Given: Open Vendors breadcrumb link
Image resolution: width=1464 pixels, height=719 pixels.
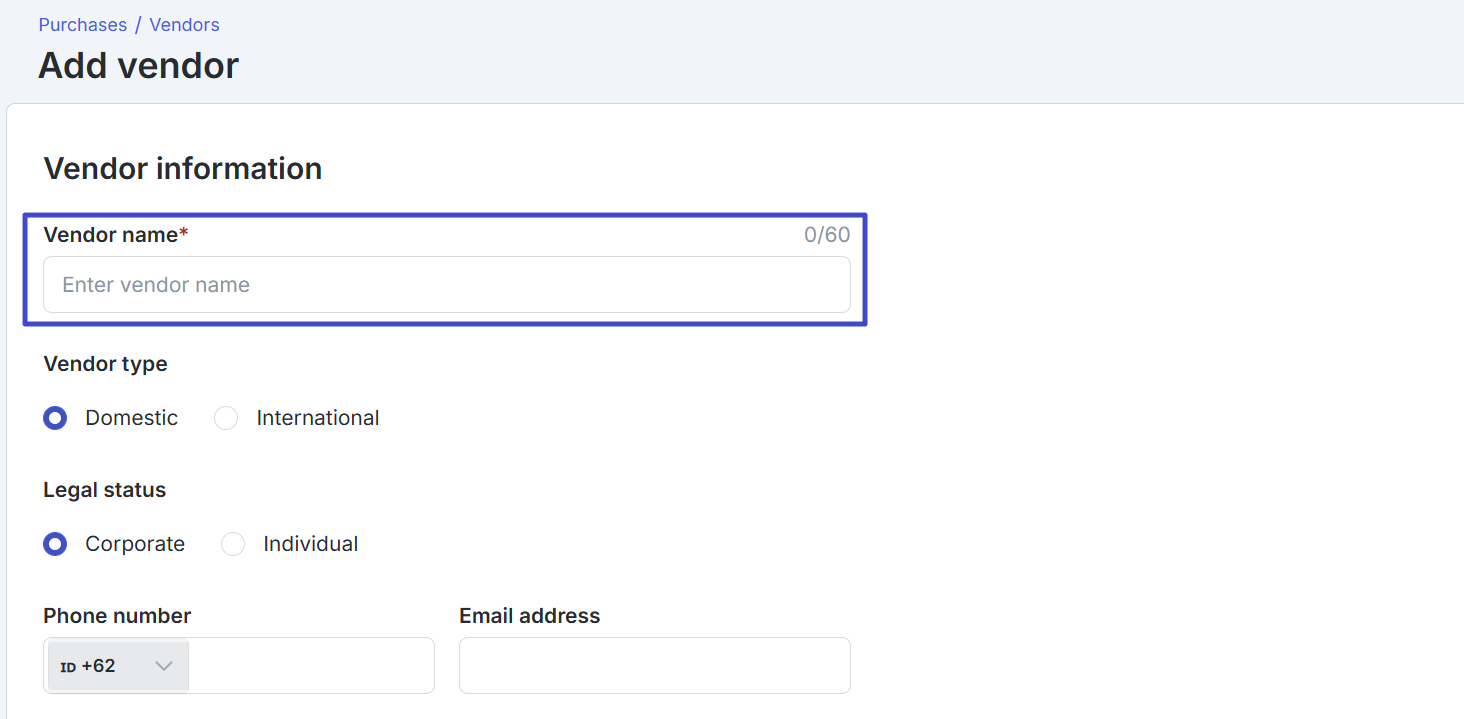Looking at the screenshot, I should [185, 25].
